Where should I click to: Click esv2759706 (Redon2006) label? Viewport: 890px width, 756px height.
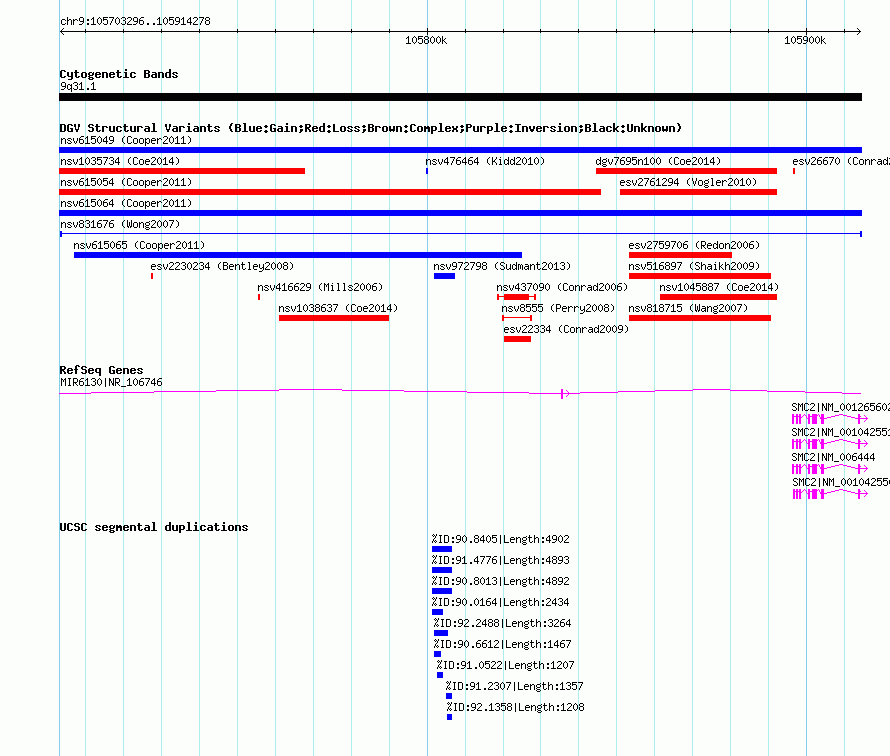tap(694, 245)
